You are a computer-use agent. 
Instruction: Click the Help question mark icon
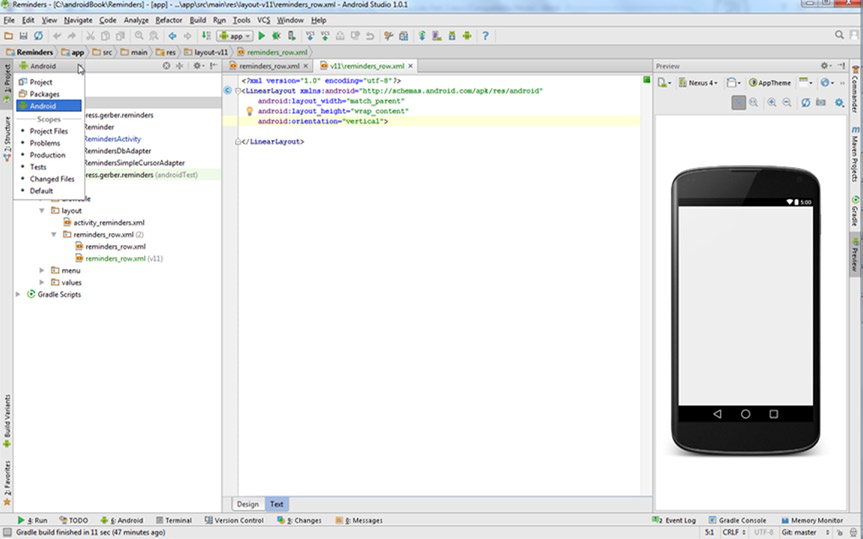(486, 36)
